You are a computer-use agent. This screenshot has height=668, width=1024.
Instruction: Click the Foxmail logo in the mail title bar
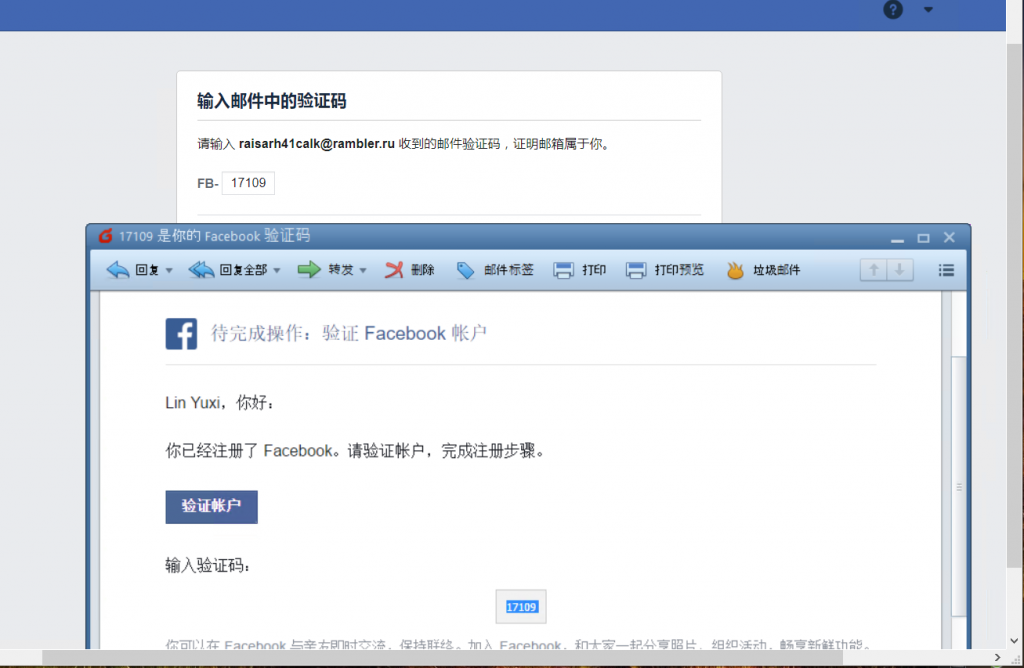pyautogui.click(x=105, y=236)
